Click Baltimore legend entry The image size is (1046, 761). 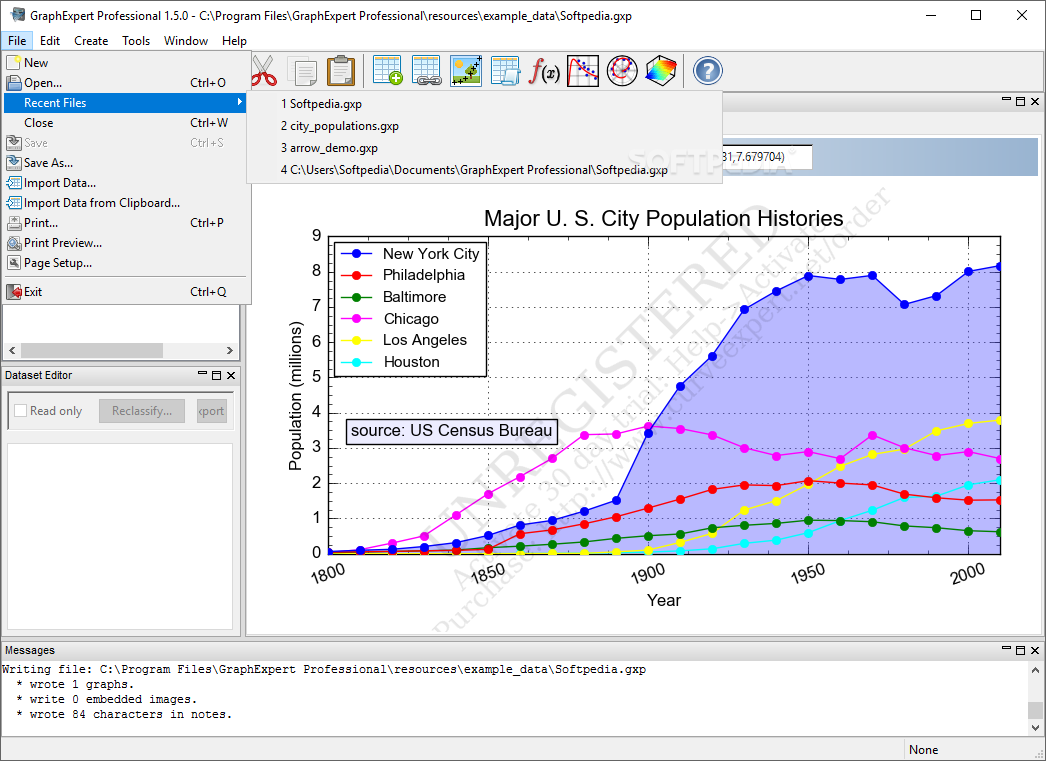pyautogui.click(x=394, y=297)
